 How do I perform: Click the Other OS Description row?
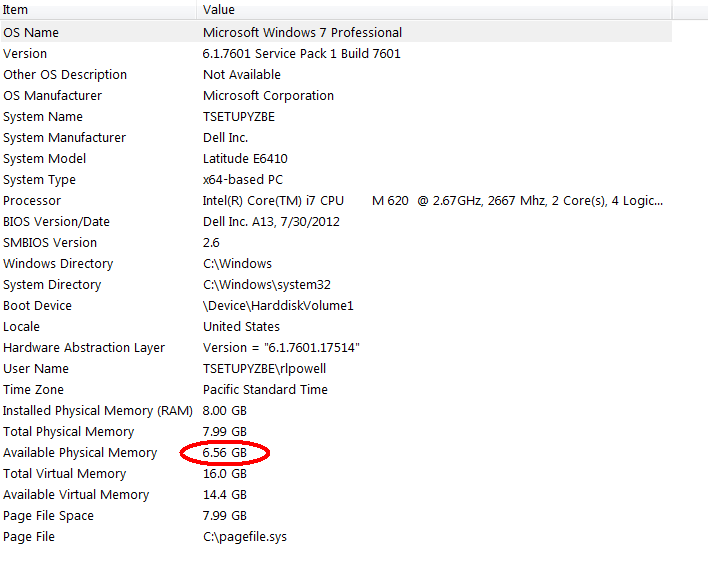point(65,75)
